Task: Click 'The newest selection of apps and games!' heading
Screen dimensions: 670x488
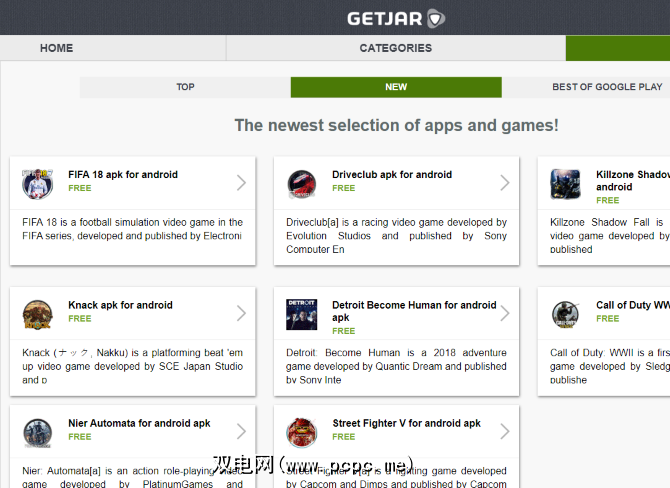Action: [397, 125]
